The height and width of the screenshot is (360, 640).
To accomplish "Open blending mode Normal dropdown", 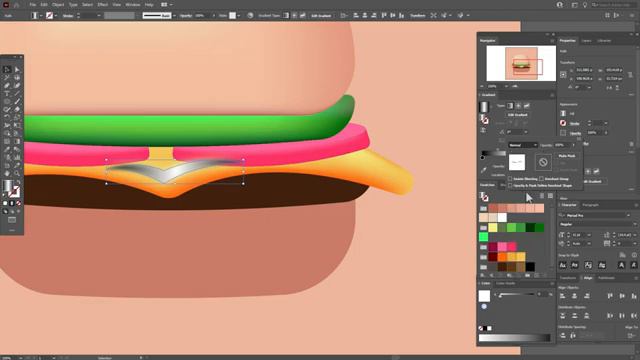I will point(522,145).
